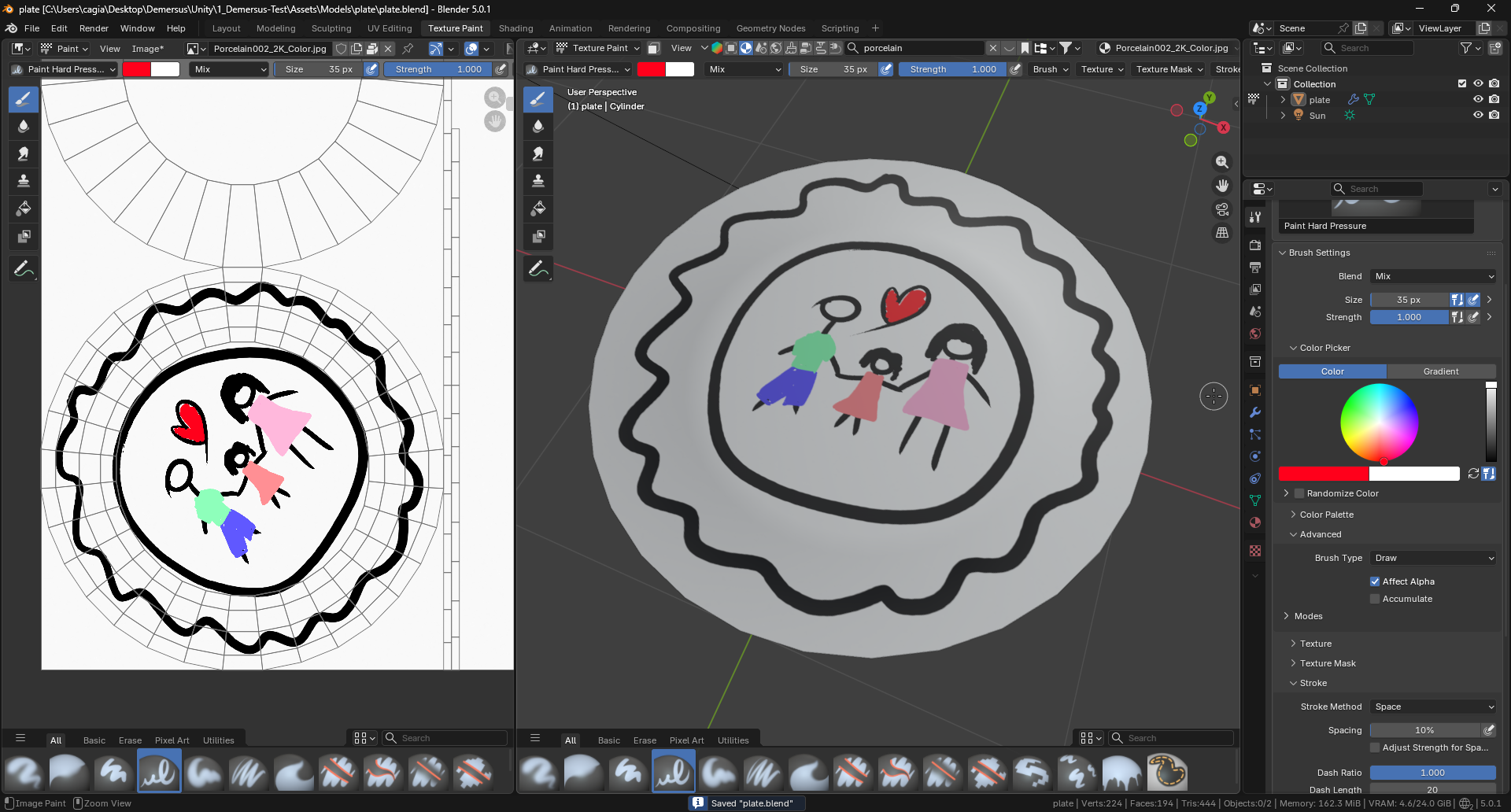Collapse the Stroke settings section
Screen dimensions: 1511x812
(x=1310, y=683)
